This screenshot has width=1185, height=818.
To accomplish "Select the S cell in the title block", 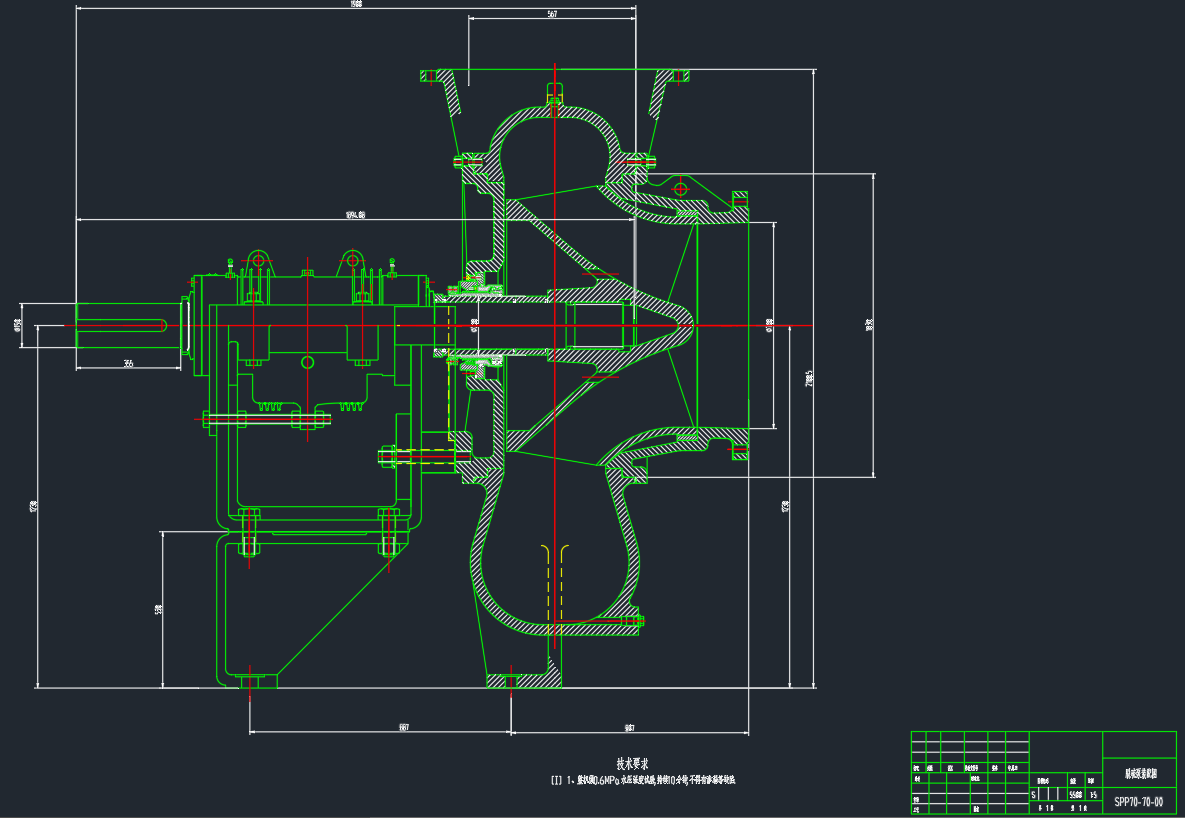I will click(1034, 794).
